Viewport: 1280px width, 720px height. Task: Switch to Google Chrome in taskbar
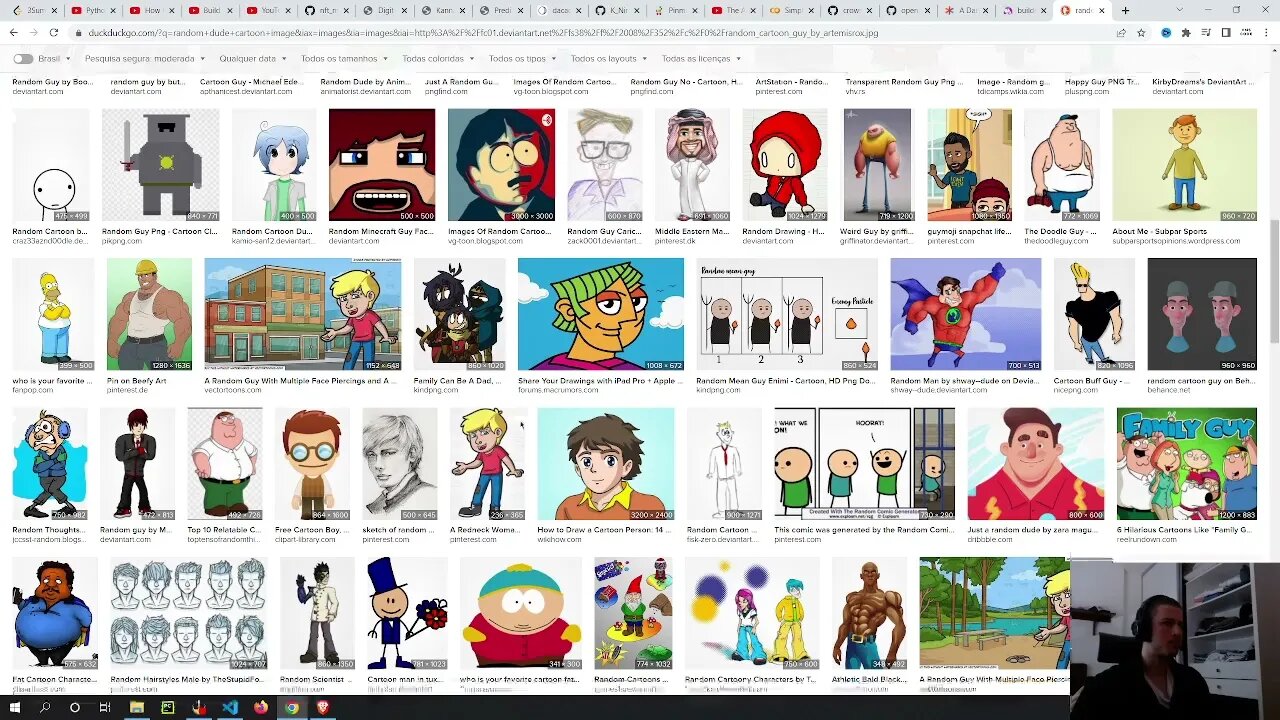click(x=292, y=708)
